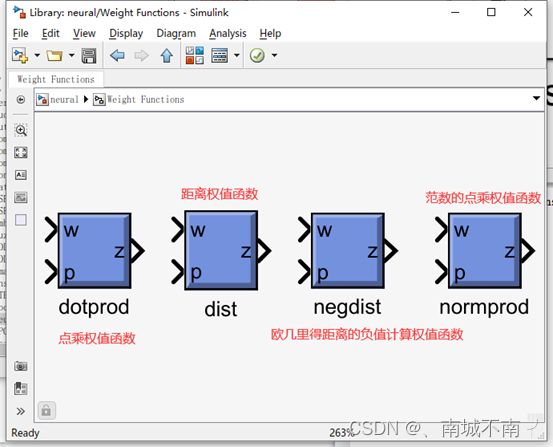Select the dotprod block

[x=95, y=250]
